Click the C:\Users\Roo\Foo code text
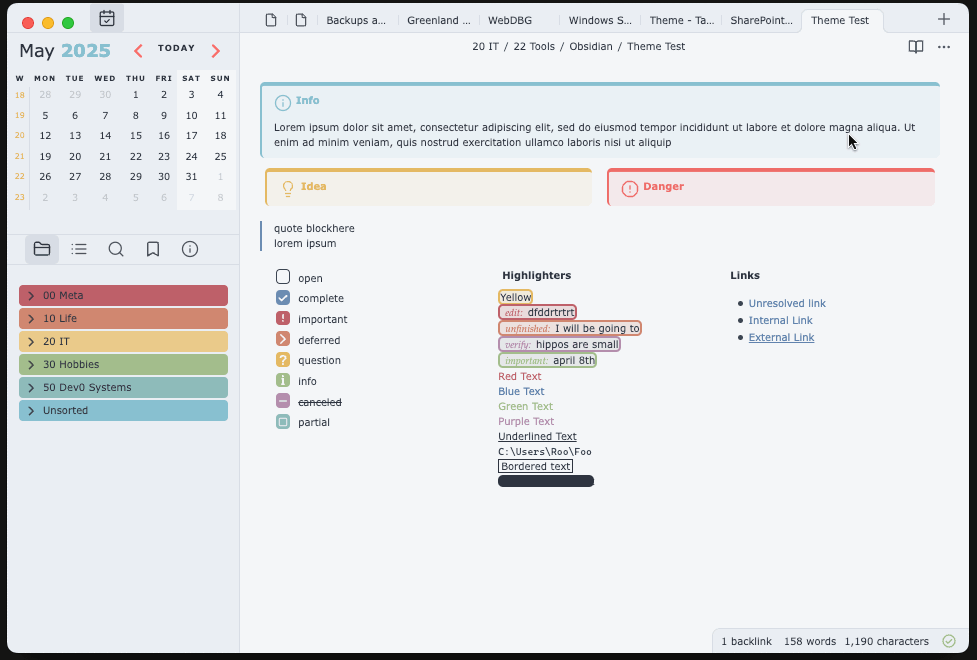Viewport: 977px width, 660px height. pyautogui.click(x=545, y=452)
